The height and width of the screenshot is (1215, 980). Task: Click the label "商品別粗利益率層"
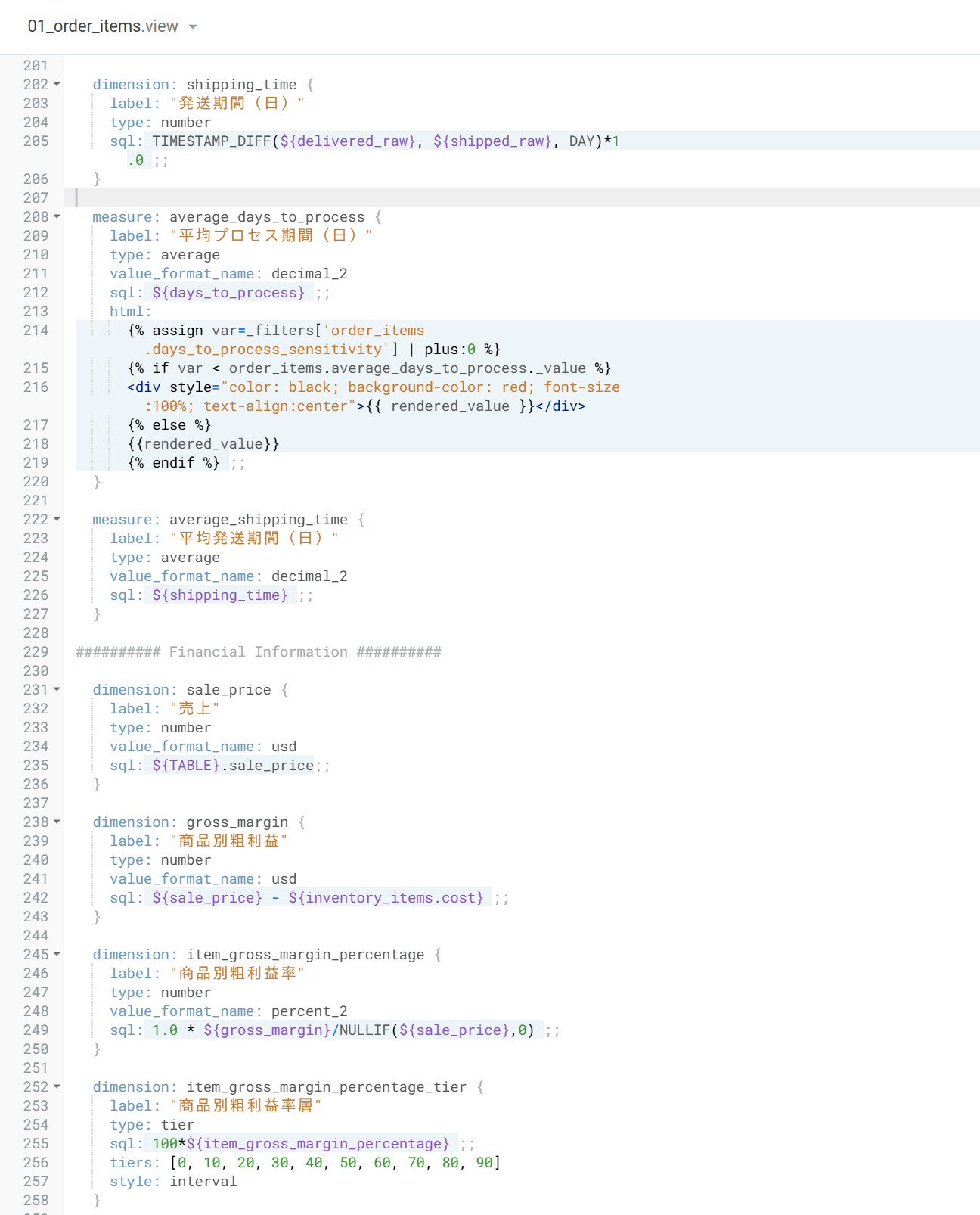pos(246,1105)
